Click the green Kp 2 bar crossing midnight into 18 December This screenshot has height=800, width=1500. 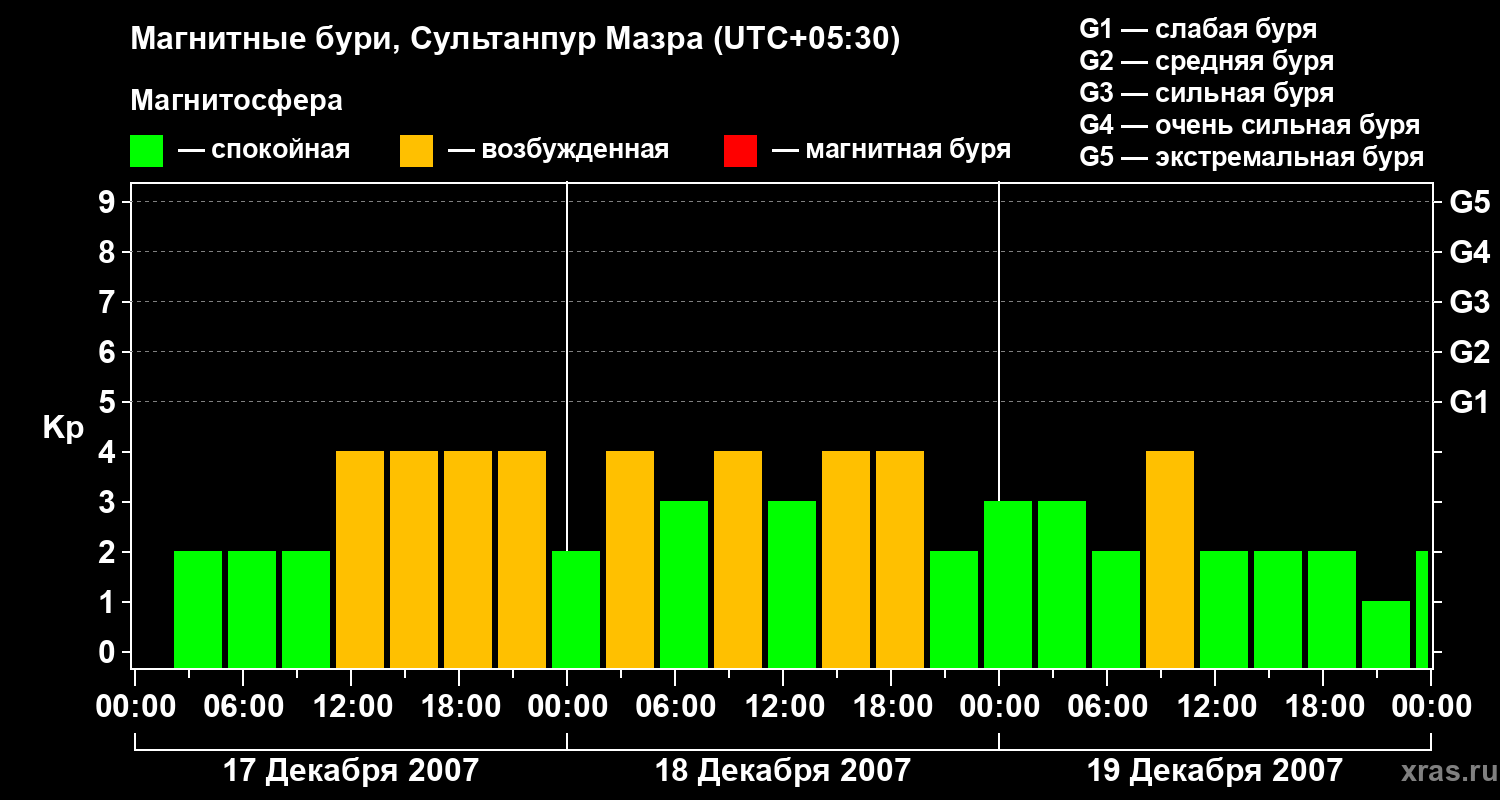(x=576, y=609)
